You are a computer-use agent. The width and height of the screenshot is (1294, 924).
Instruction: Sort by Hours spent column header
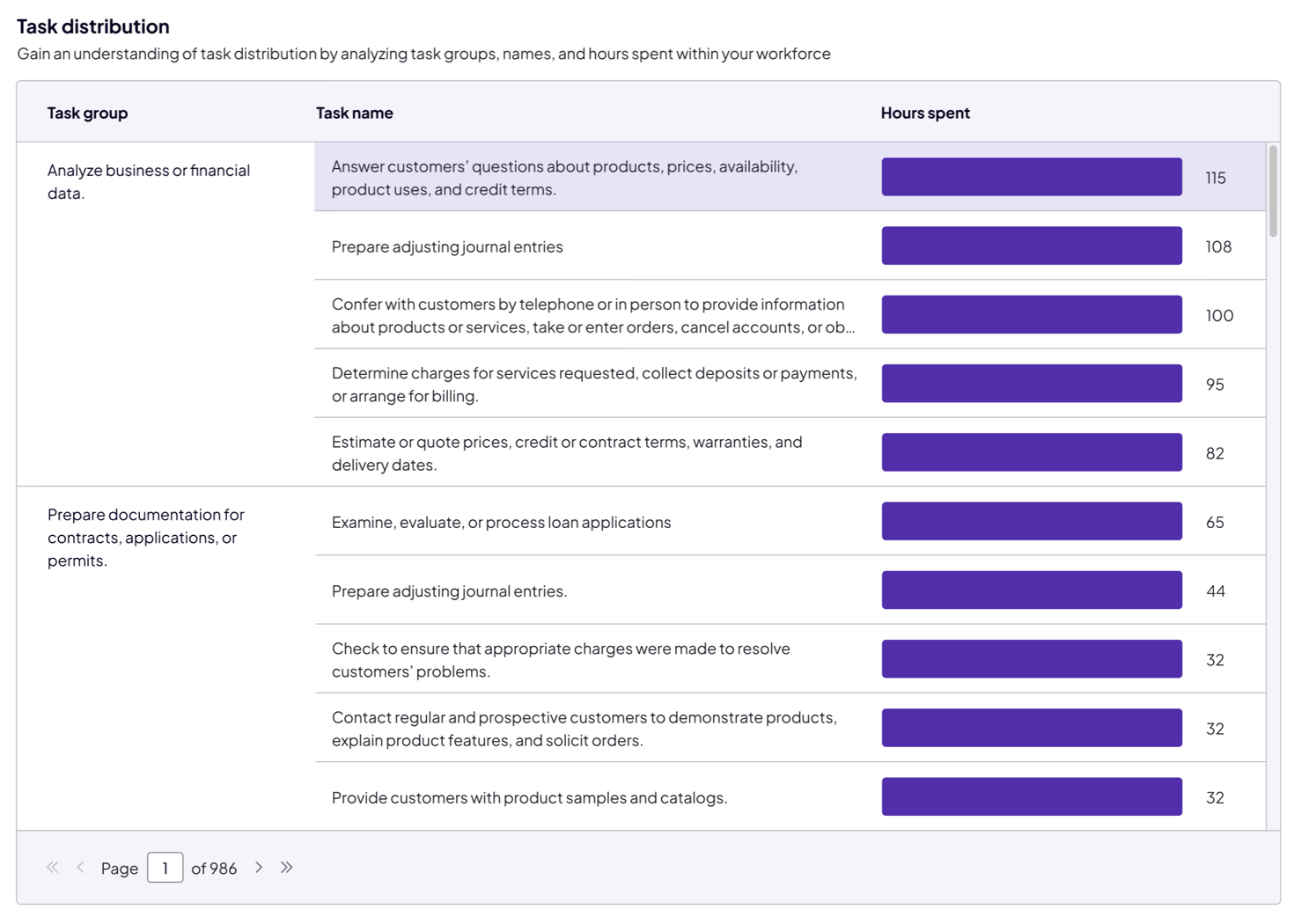(924, 113)
